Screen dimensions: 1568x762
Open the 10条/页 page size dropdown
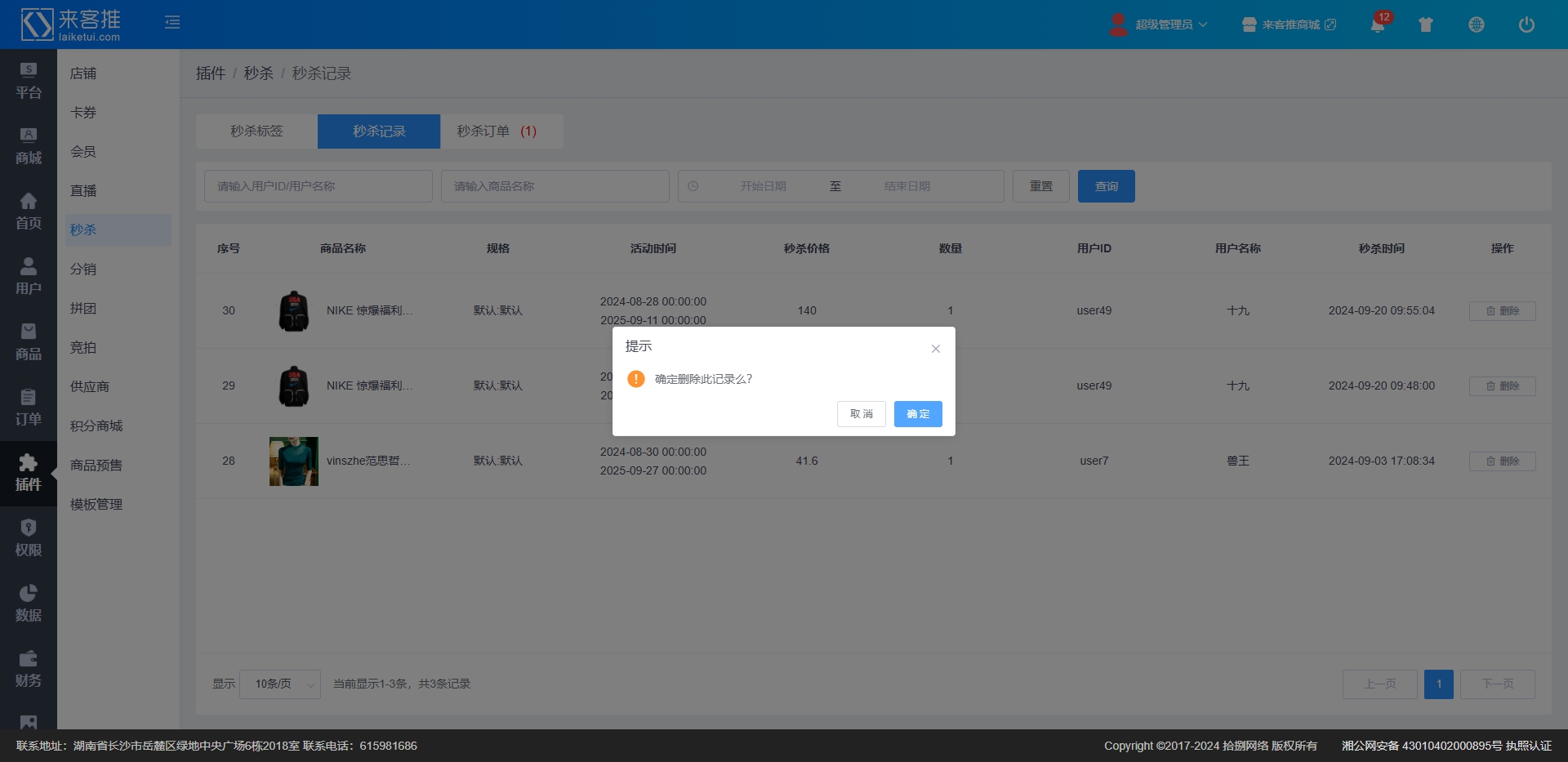(280, 684)
